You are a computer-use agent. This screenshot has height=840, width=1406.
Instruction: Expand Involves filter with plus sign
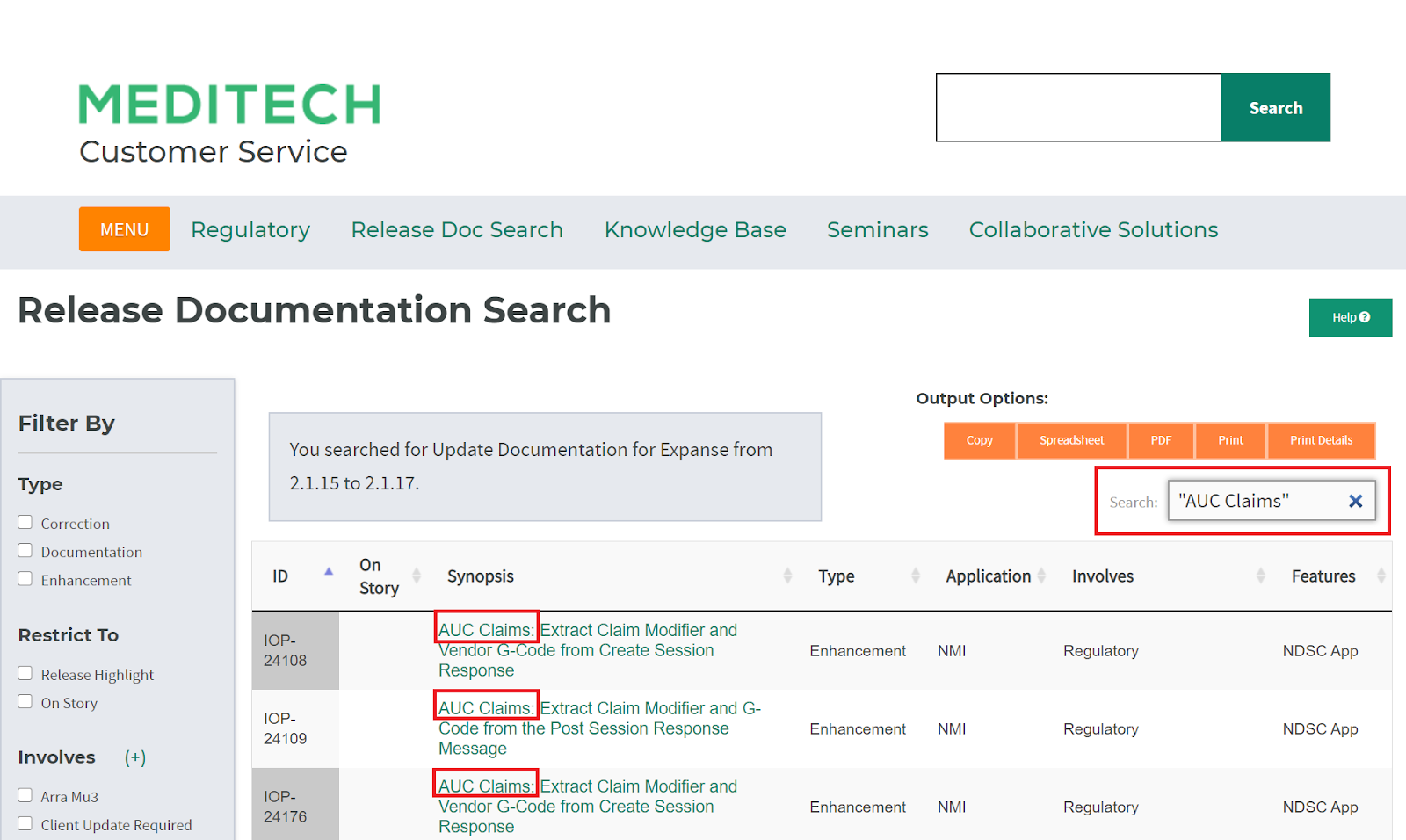pyautogui.click(x=135, y=757)
